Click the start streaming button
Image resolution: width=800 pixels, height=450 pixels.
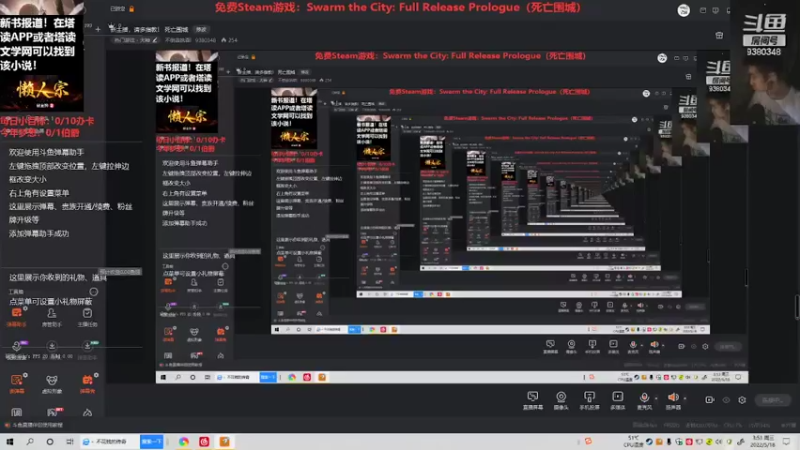pos(772,400)
